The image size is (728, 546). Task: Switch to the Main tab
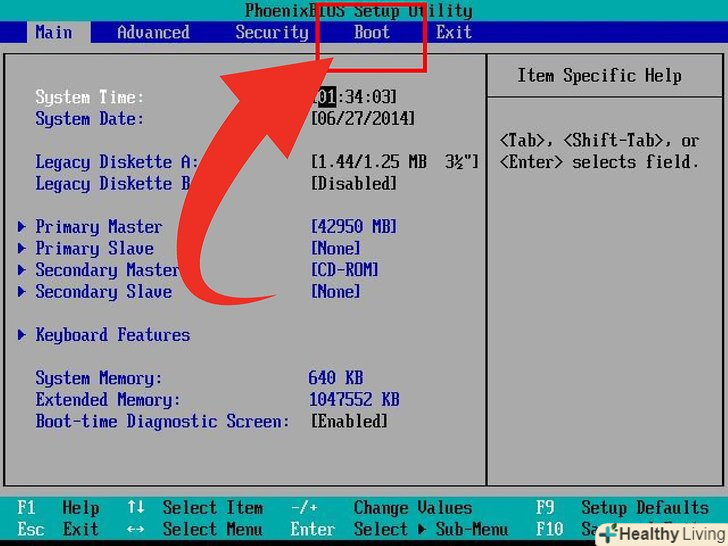54,32
